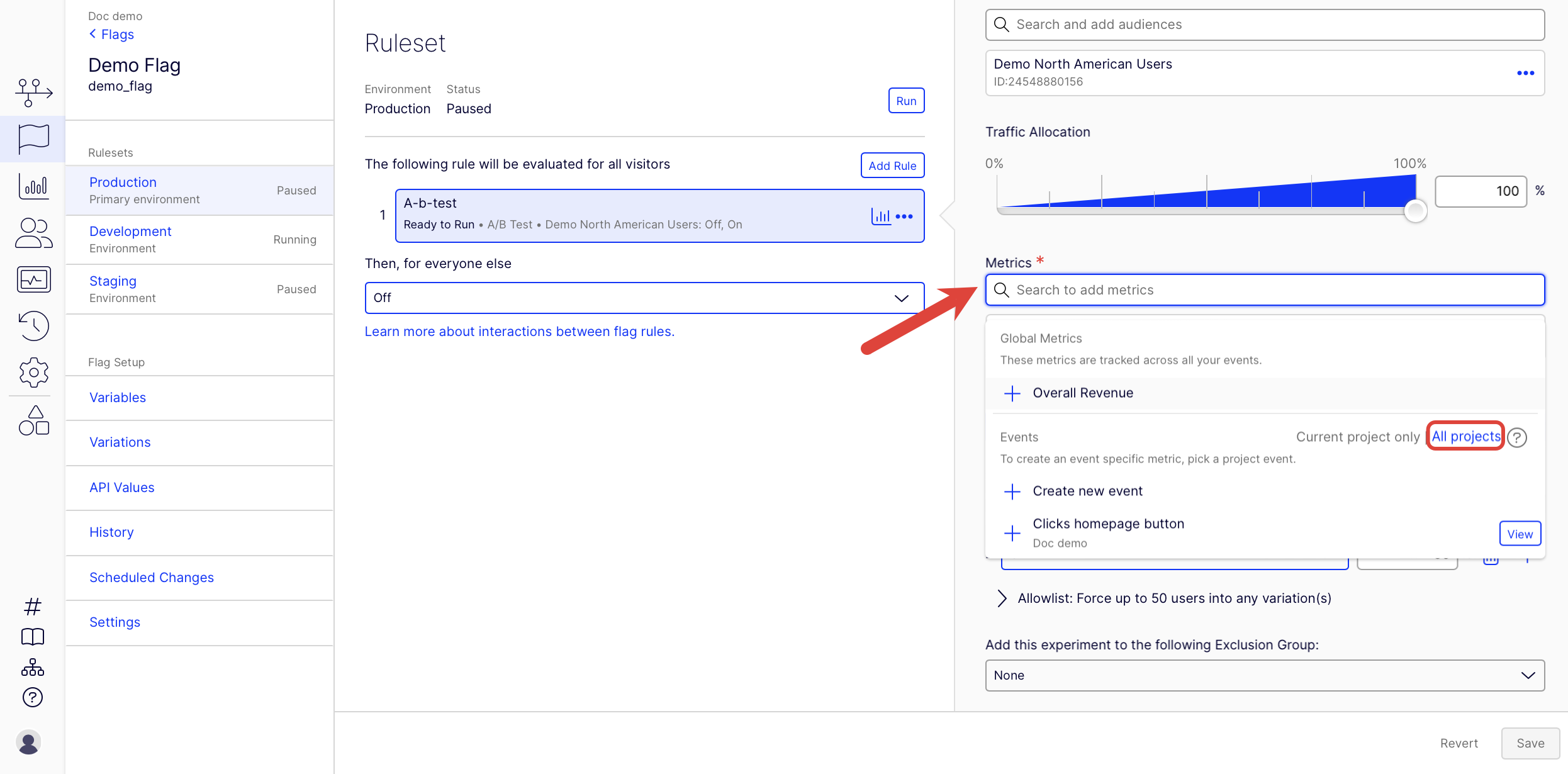
Task: Open the Help question-mark icon
Action: pyautogui.click(x=33, y=698)
